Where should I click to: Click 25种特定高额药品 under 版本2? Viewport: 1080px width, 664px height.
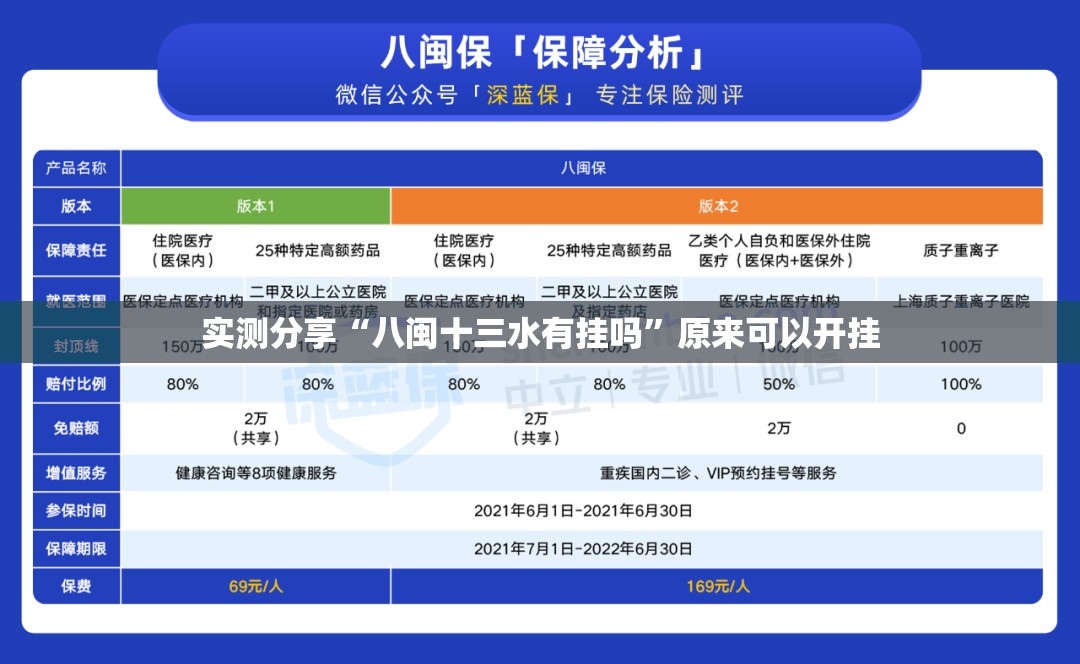click(x=609, y=251)
